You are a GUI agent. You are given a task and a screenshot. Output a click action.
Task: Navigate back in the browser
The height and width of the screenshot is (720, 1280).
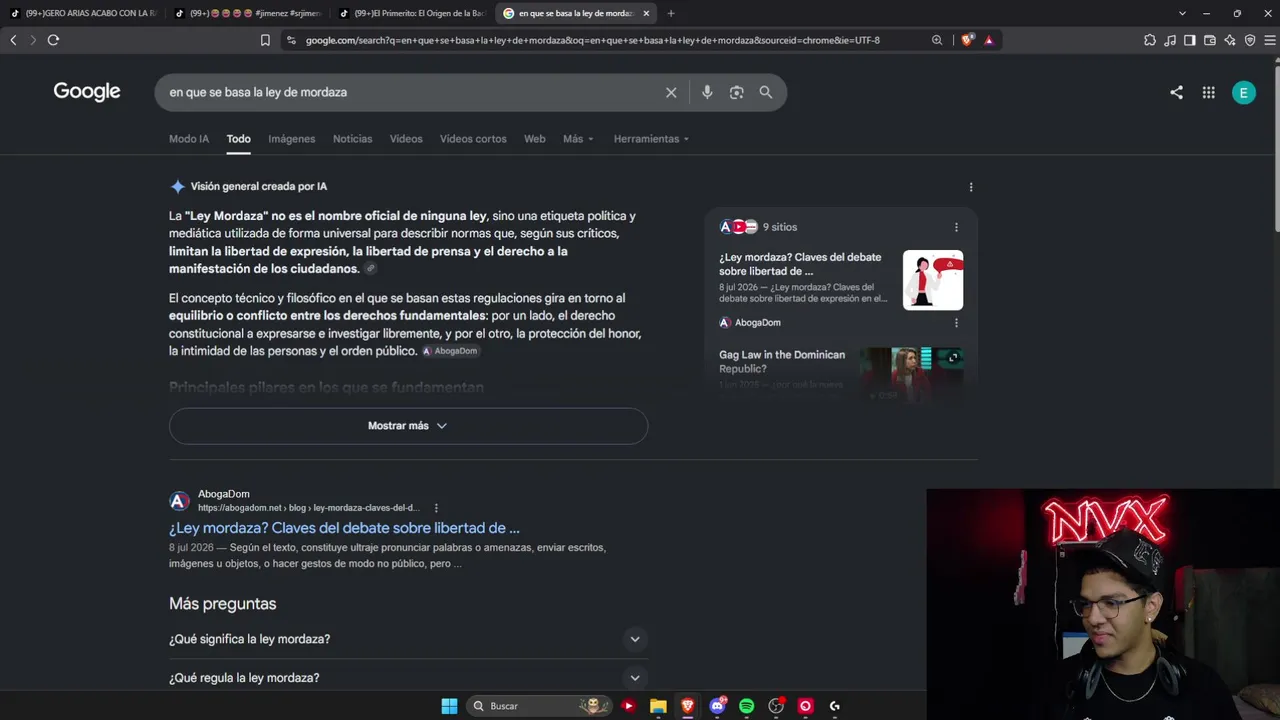(13, 40)
